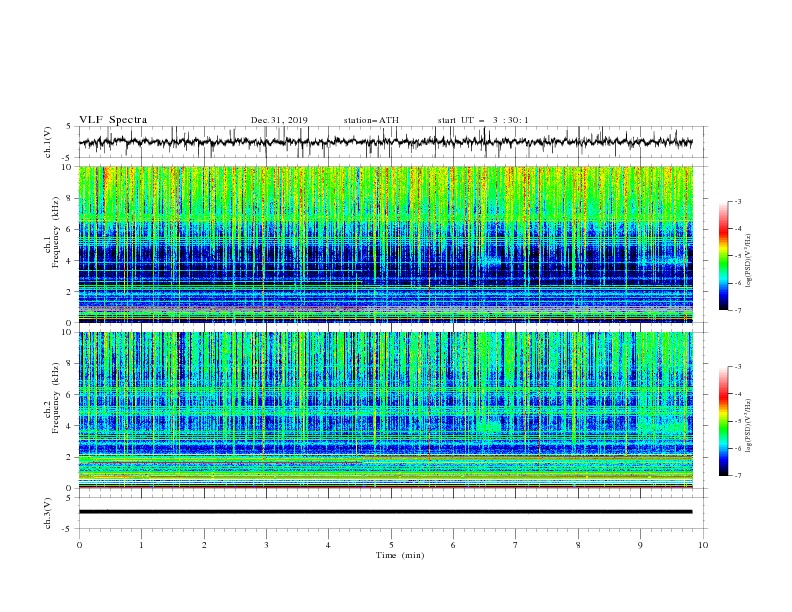Viewport: 792px width, 612px height.
Task: Click the "-7" label on ch.2 colorbar
Action: (x=737, y=476)
